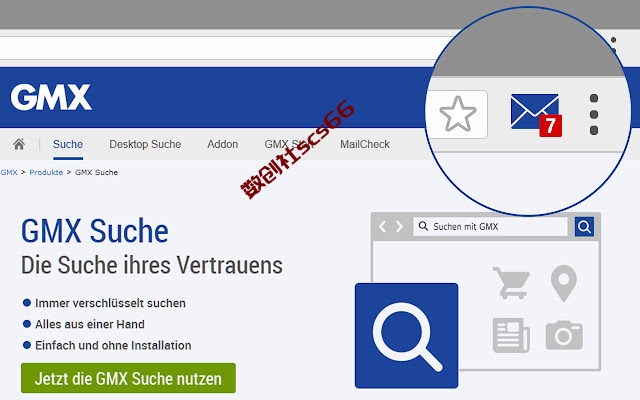The height and width of the screenshot is (400, 640).
Task: Follow the Produkte breadcrumb link
Action: tap(46, 172)
